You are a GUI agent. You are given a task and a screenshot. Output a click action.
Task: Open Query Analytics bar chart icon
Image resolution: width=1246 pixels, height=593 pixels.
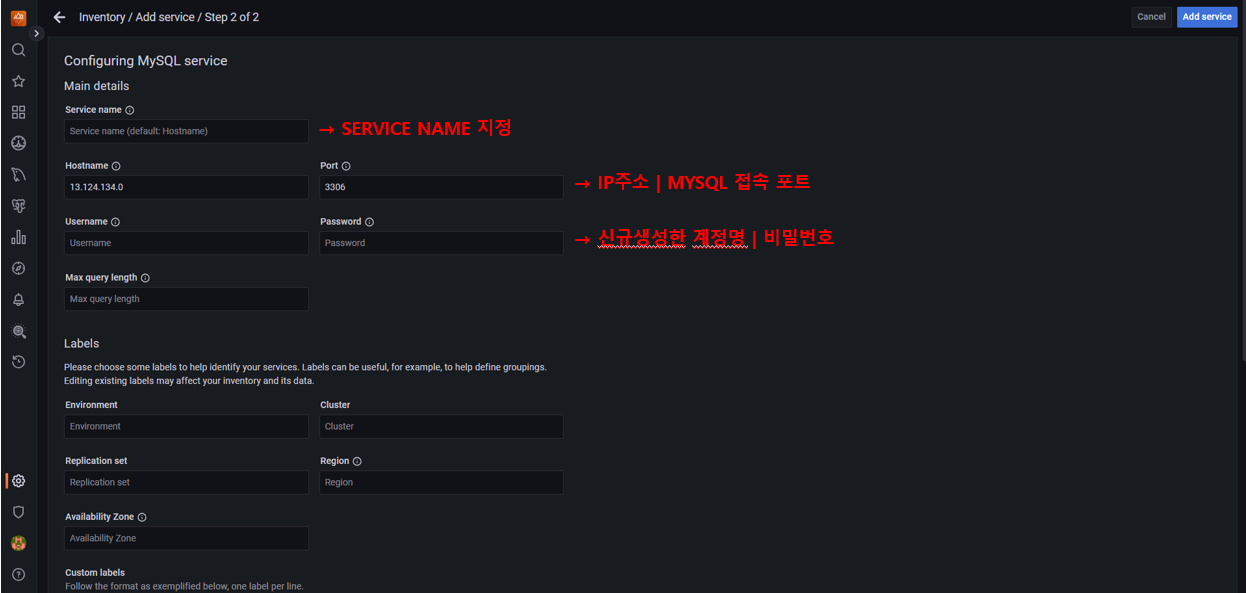point(18,237)
